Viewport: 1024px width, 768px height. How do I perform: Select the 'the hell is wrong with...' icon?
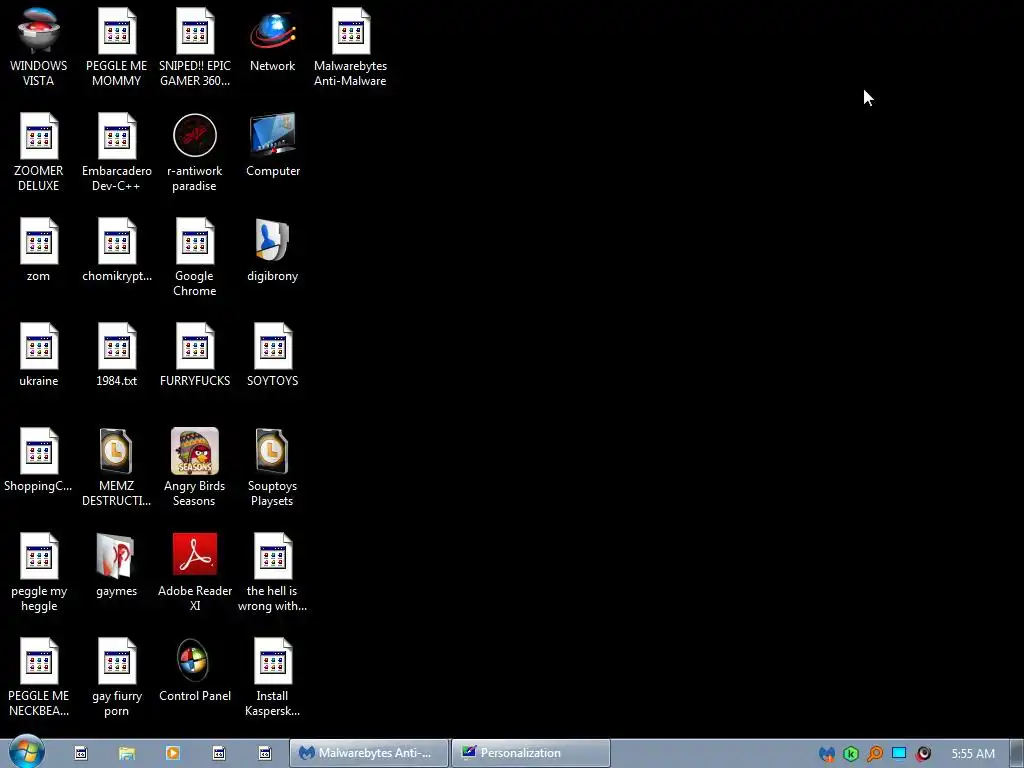(x=272, y=573)
